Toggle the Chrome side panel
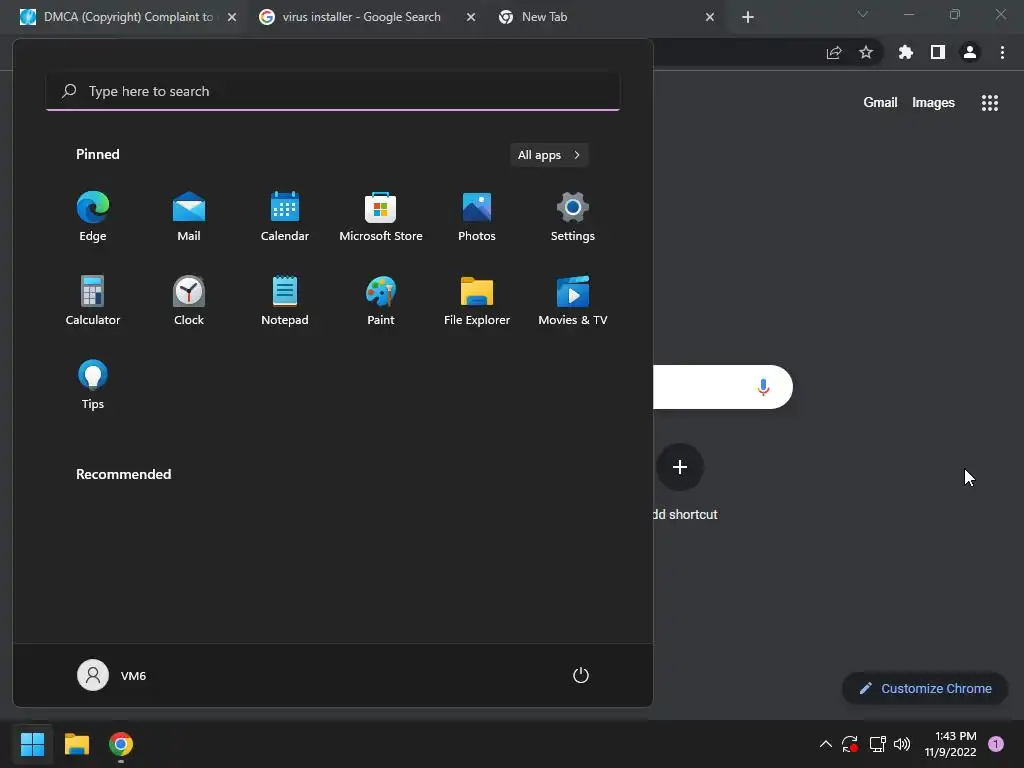 (938, 52)
